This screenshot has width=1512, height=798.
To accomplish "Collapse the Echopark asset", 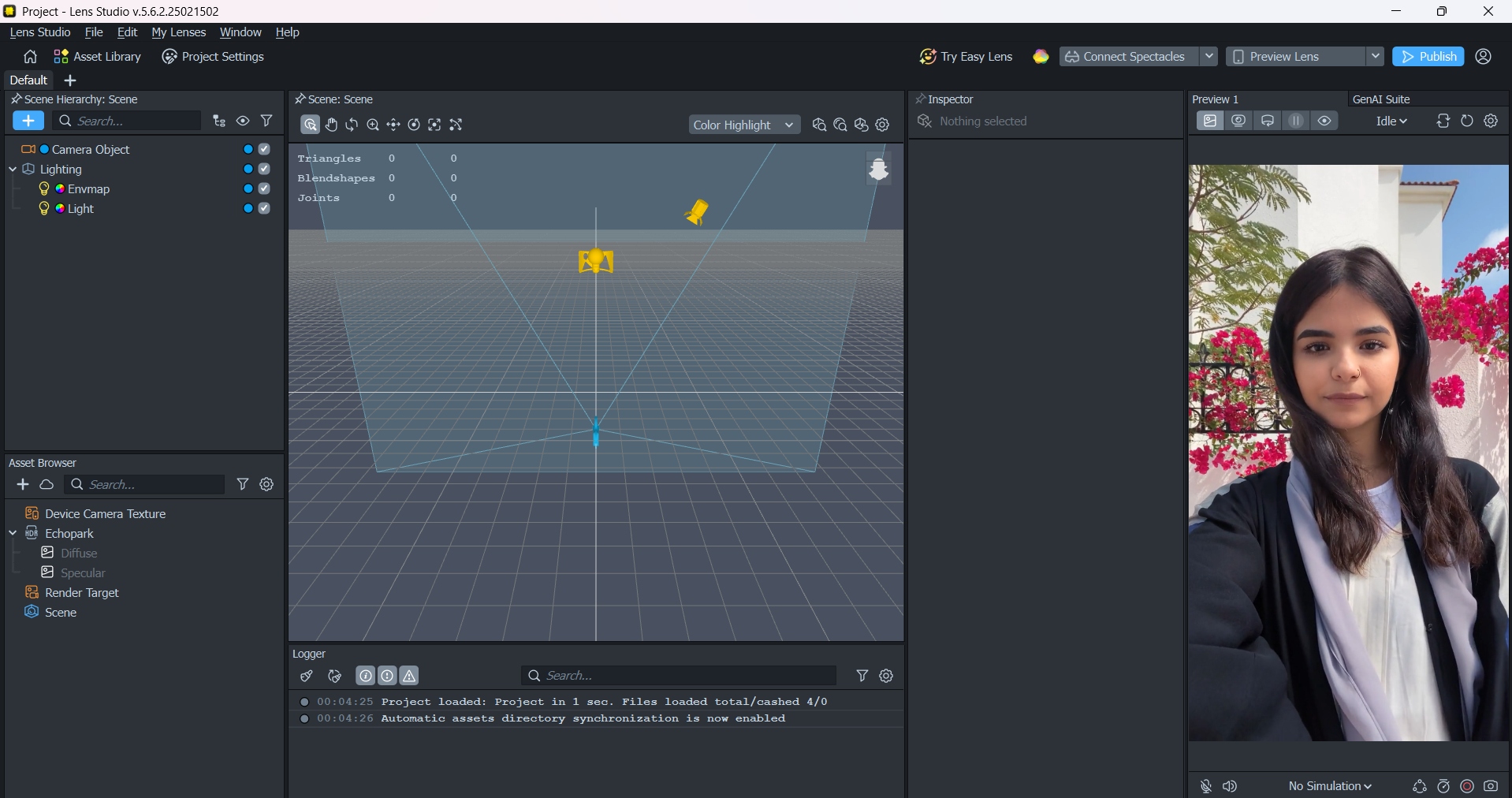I will click(13, 533).
